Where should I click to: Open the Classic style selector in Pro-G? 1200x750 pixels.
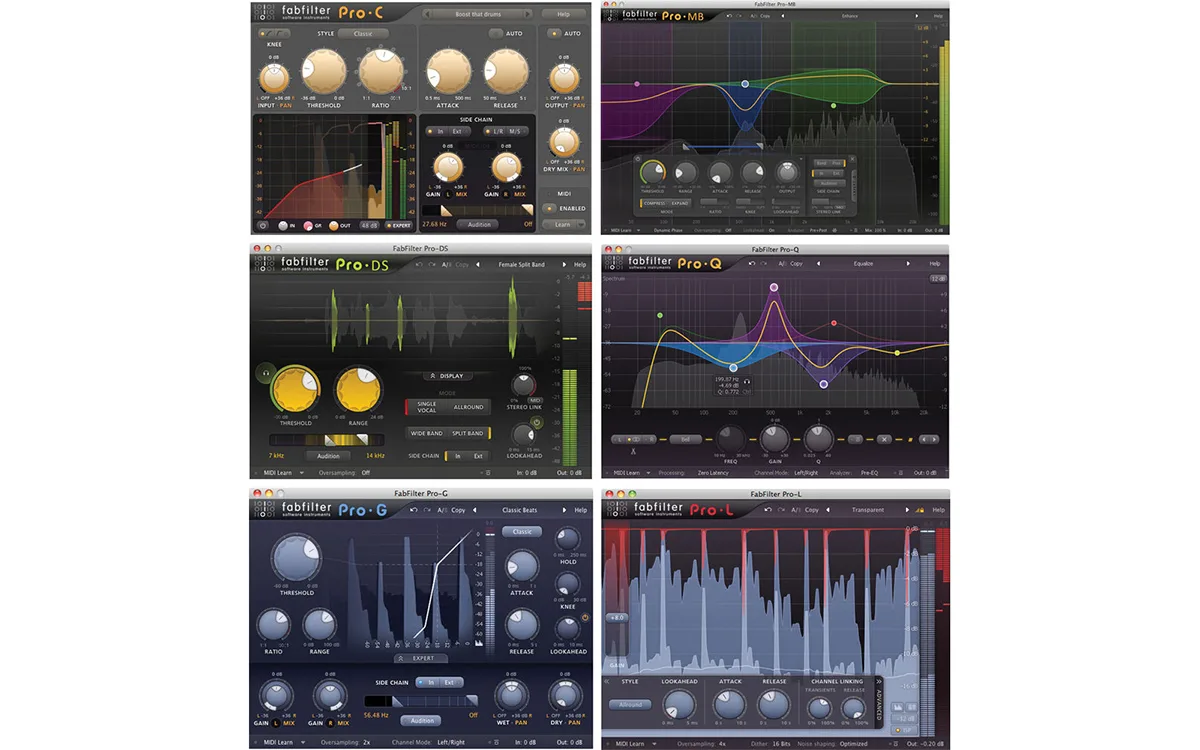pos(522,531)
